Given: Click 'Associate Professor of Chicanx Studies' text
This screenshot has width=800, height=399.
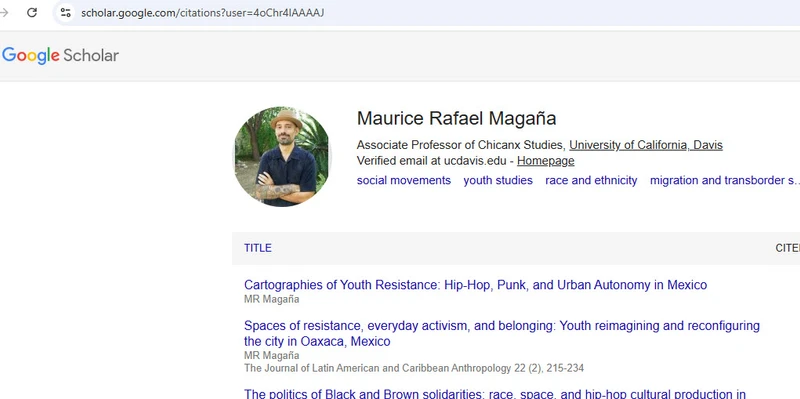Looking at the screenshot, I should coord(461,145).
